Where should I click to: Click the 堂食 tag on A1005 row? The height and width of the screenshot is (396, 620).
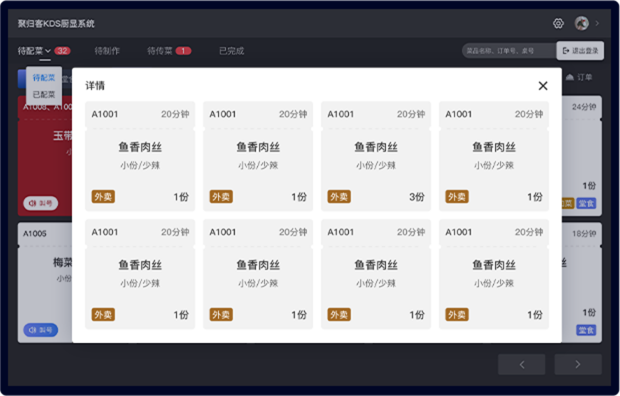(x=586, y=330)
